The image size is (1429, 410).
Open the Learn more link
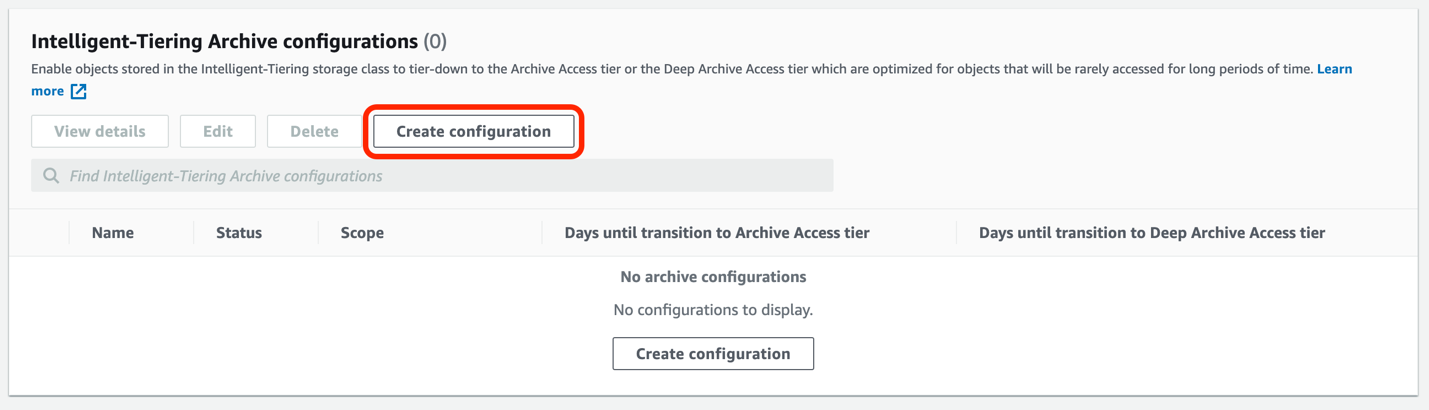click(1334, 69)
